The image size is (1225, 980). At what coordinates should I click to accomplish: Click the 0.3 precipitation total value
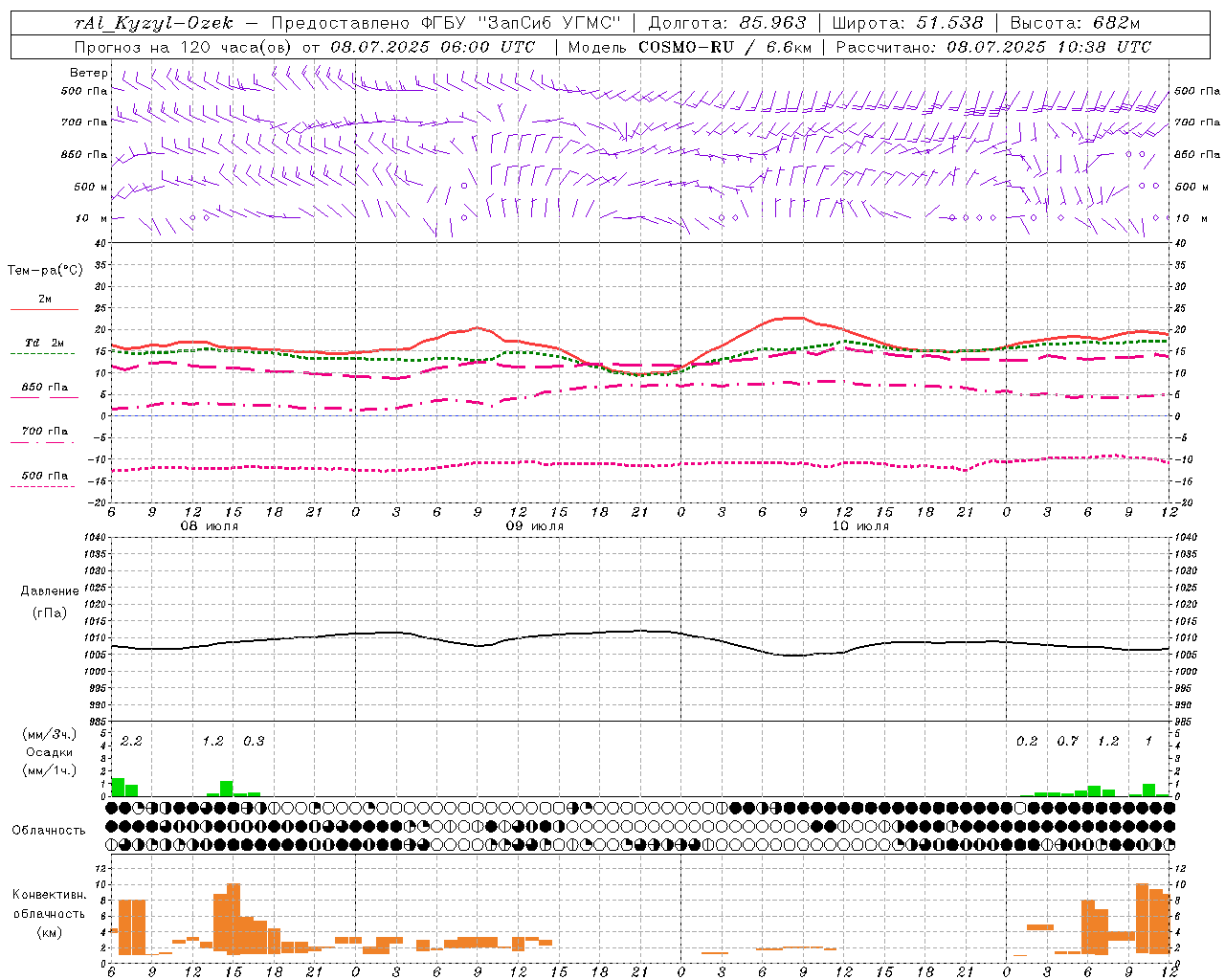click(x=254, y=741)
